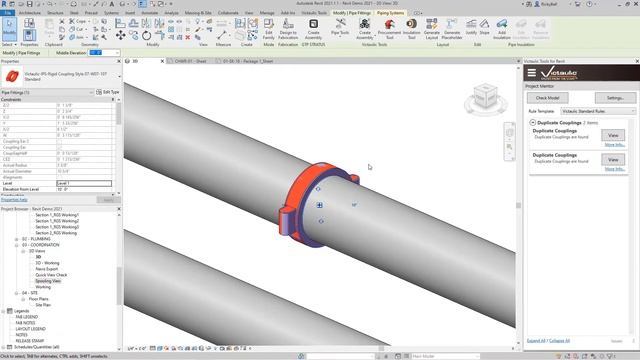
Task: Select Navis Export view in Project Browser
Action: (47, 269)
